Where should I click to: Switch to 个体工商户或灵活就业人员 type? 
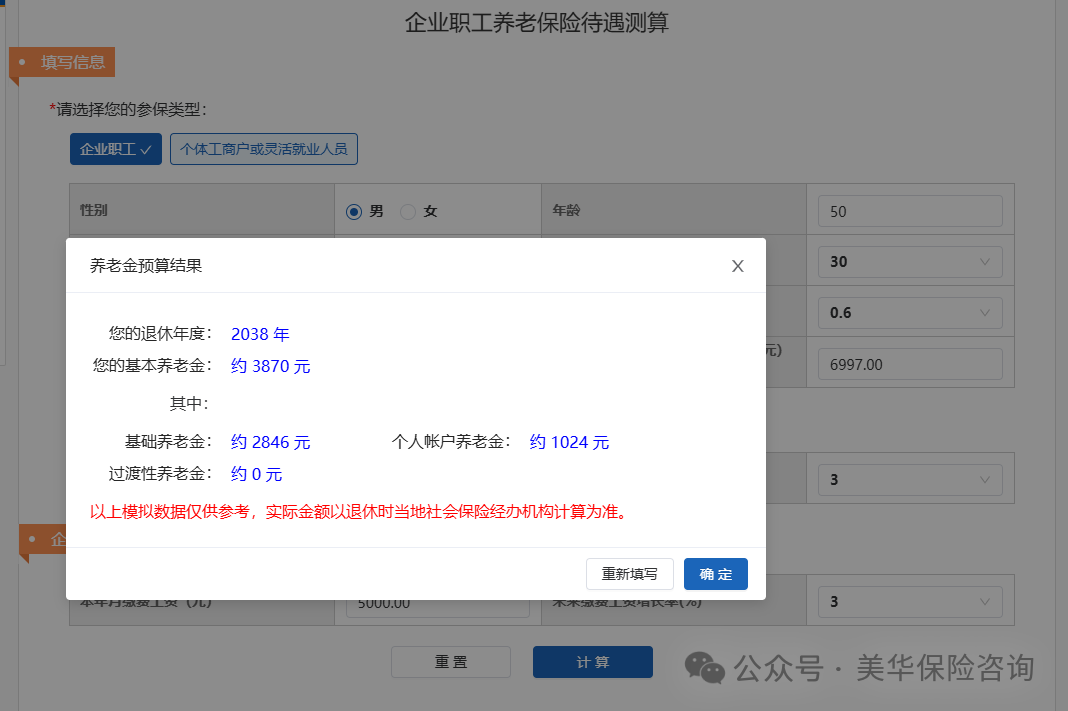(263, 148)
